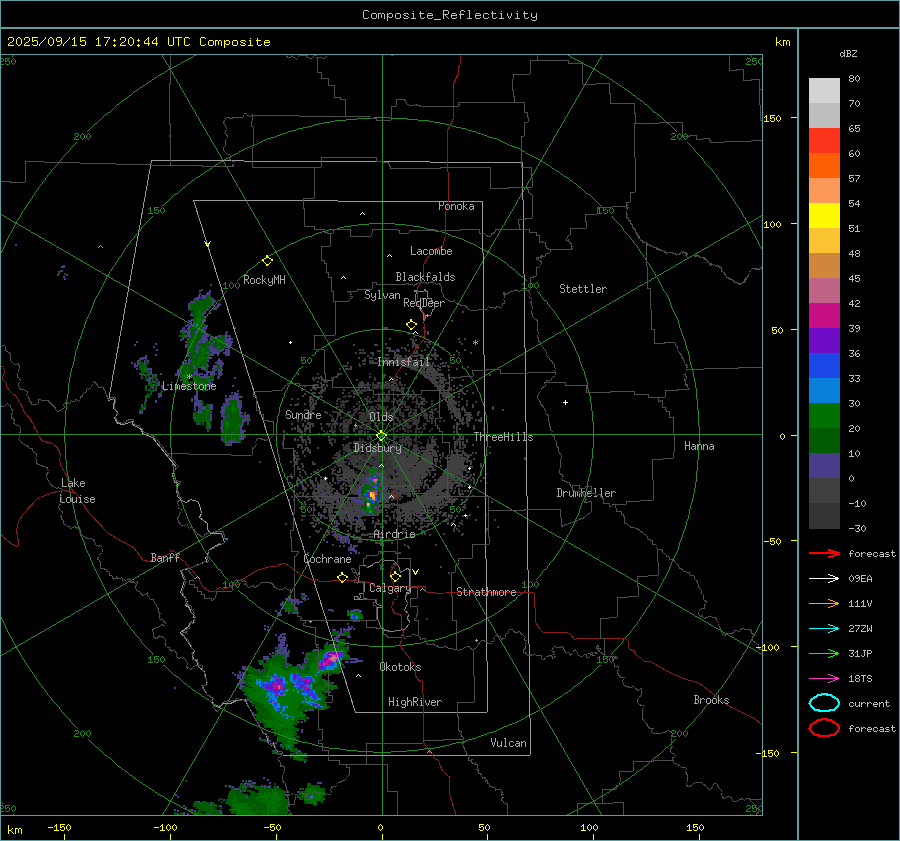Click the Sundre town label
This screenshot has height=841, width=900.
303,414
